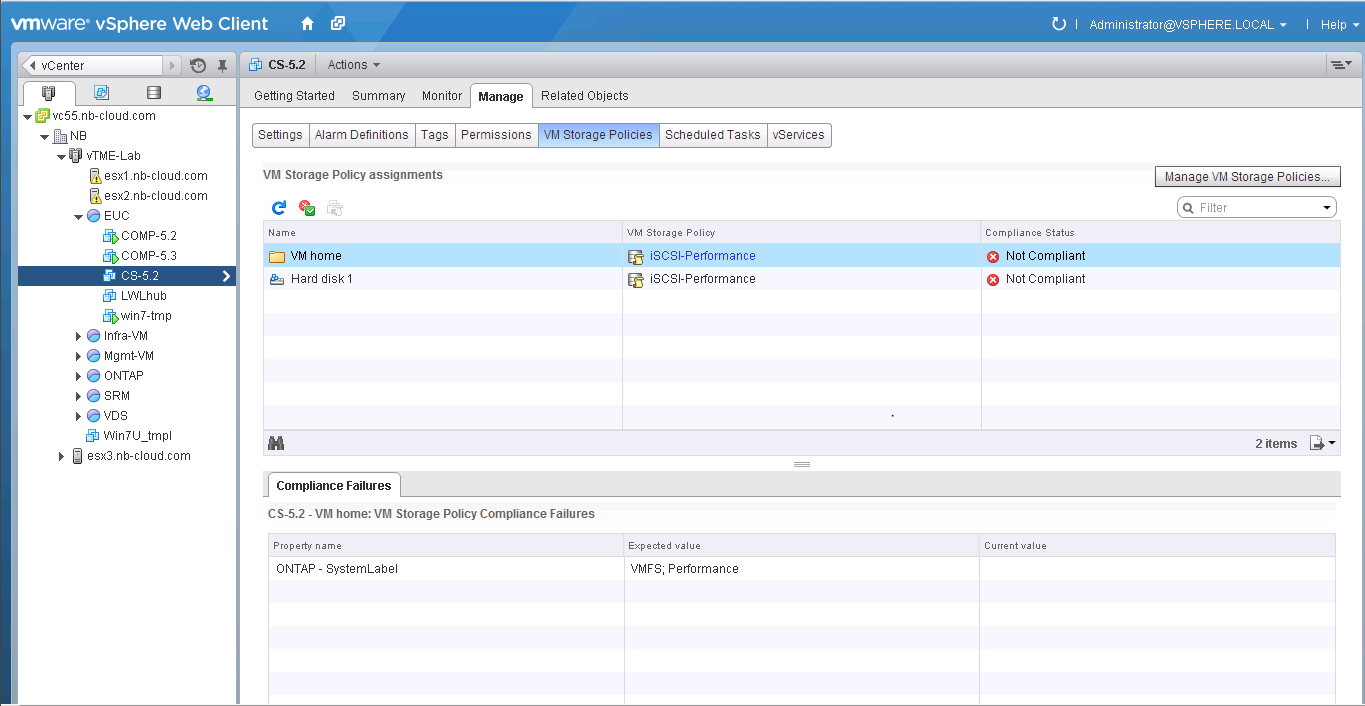1365x706 pixels.
Task: Expand the esx3.nb-cloud.com host
Action: [x=62, y=456]
